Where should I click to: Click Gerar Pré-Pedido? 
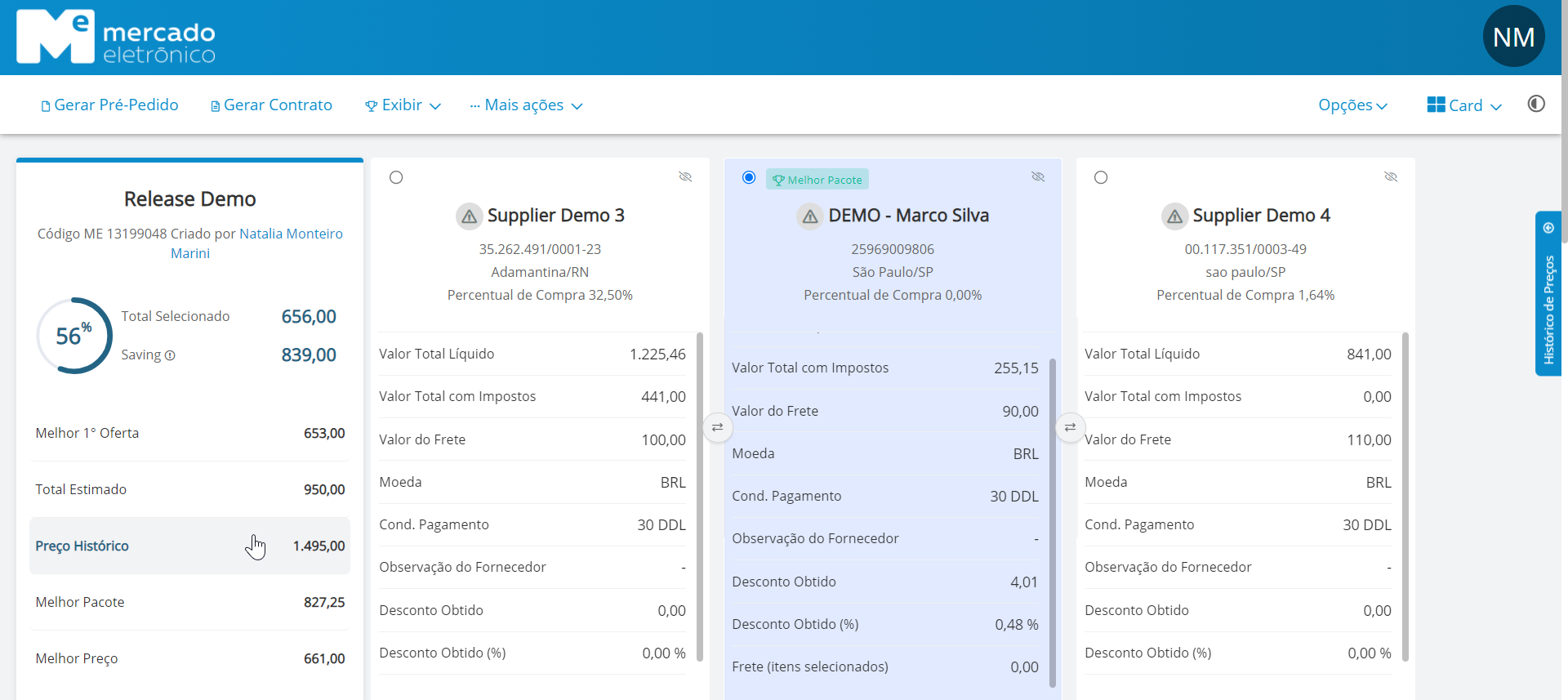click(x=109, y=105)
